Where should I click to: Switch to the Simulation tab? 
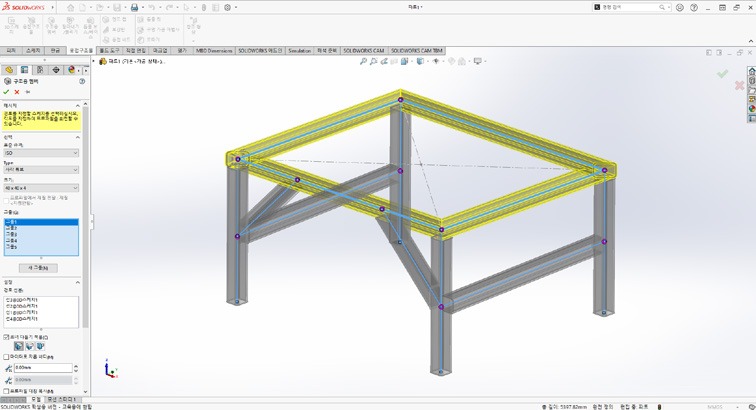point(299,49)
